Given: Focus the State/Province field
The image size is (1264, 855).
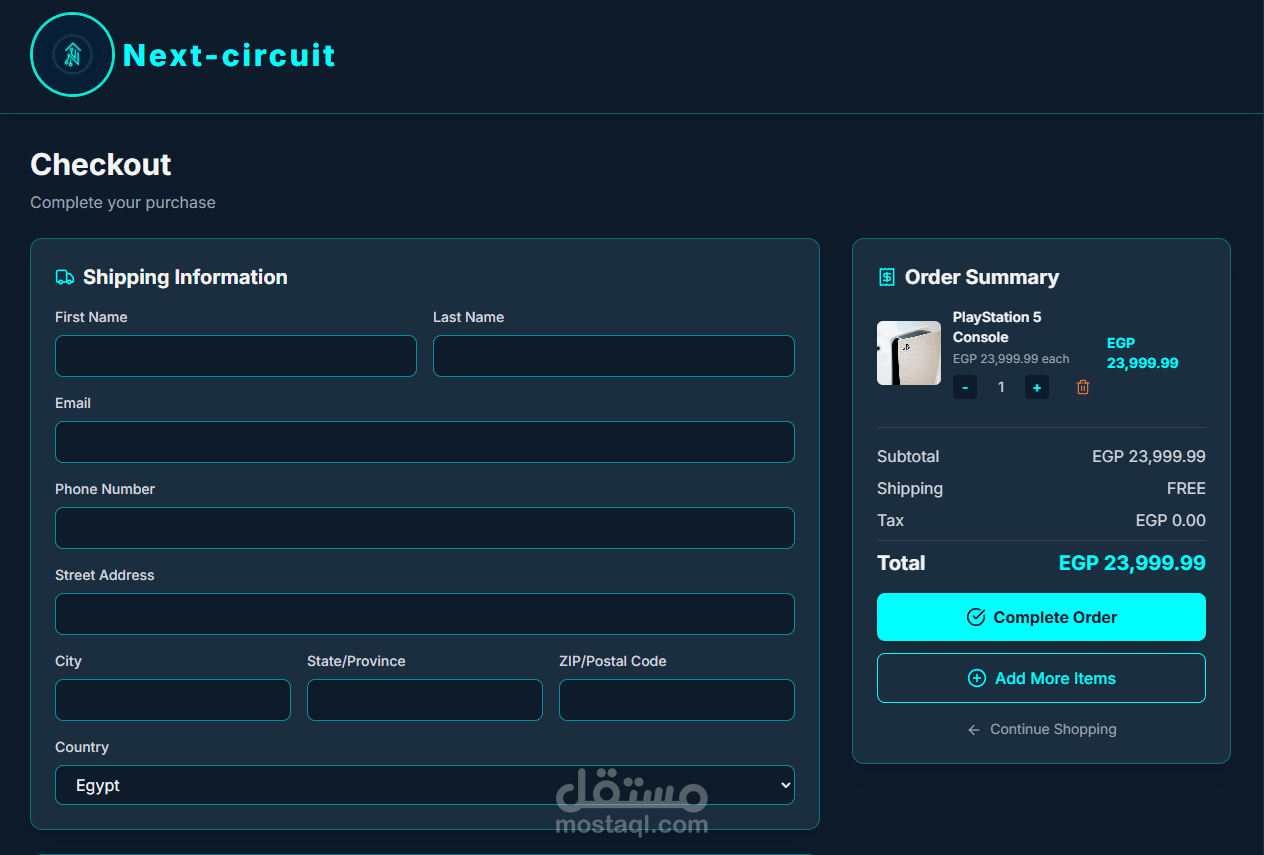Looking at the screenshot, I should tap(425, 700).
